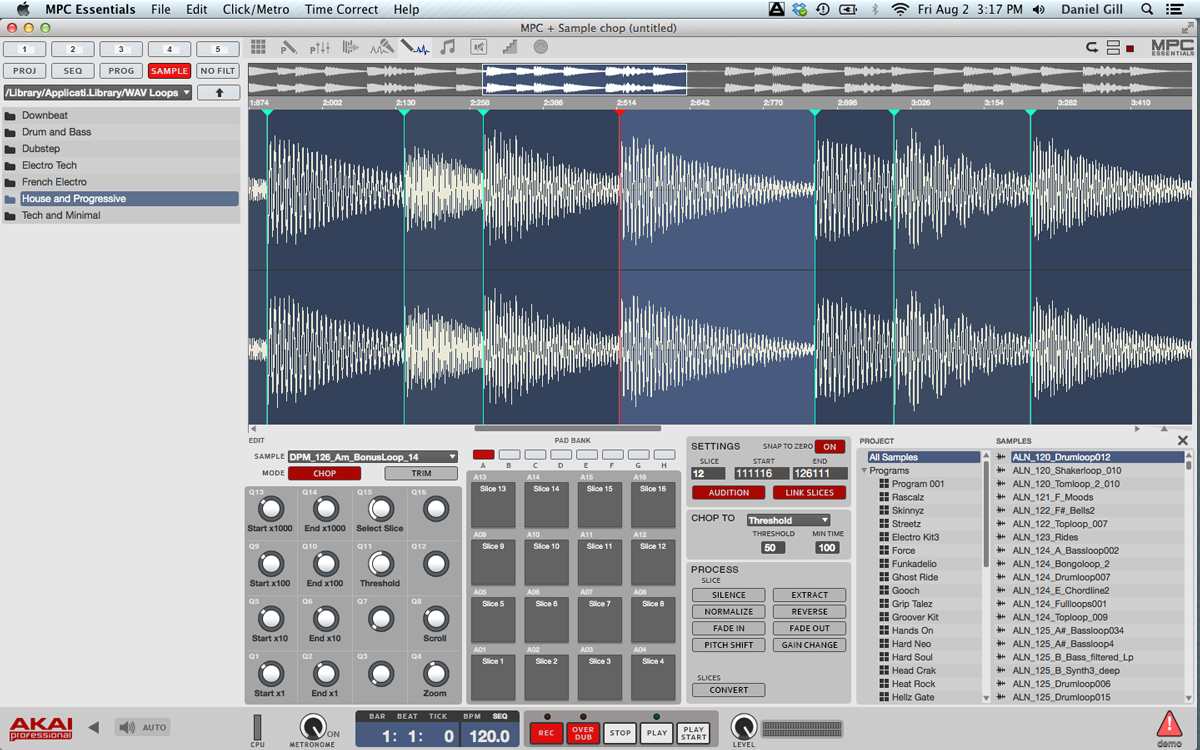The height and width of the screenshot is (750, 1200).
Task: Open the WAV Loops path dropdown
Action: 98,93
